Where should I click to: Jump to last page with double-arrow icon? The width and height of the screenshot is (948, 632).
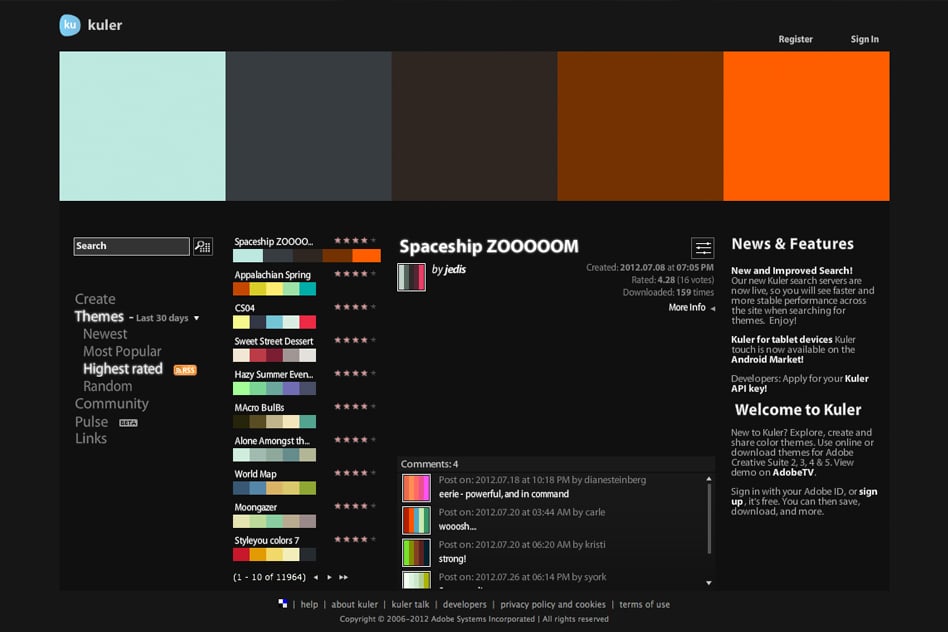pos(344,577)
